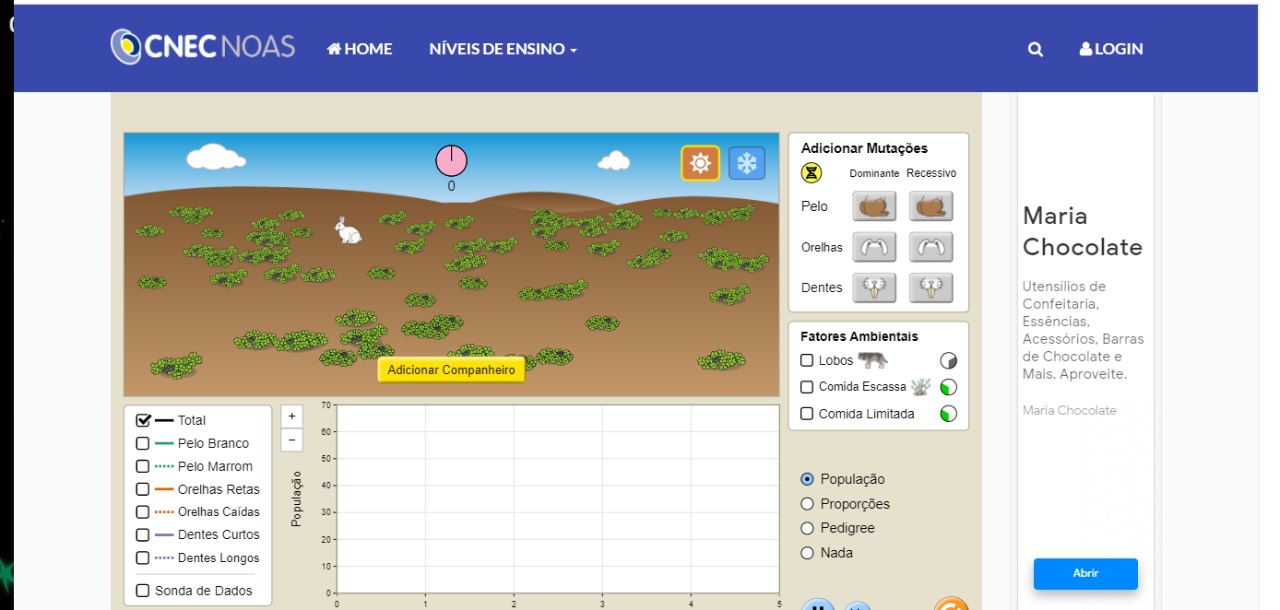Screen dimensions: 1280x610
Task: Click the pink generation clock
Action: 451,160
